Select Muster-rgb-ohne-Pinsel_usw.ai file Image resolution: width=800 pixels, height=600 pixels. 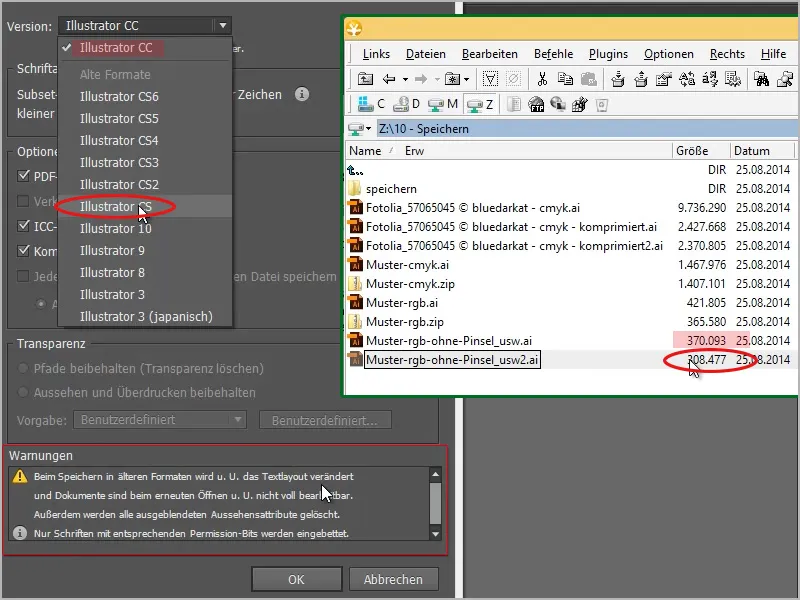tap(569, 341)
